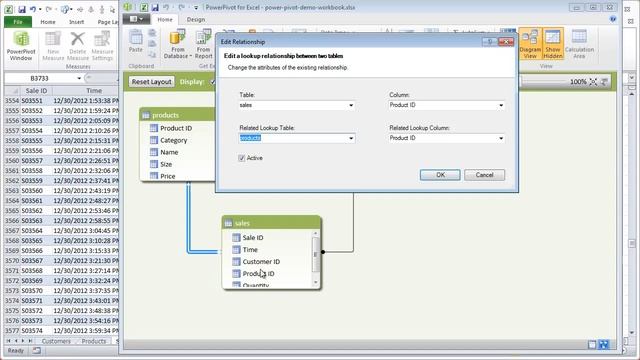Click the Excel Save icon in quick access
Viewport: 640px width, 360px height.
[22, 9]
